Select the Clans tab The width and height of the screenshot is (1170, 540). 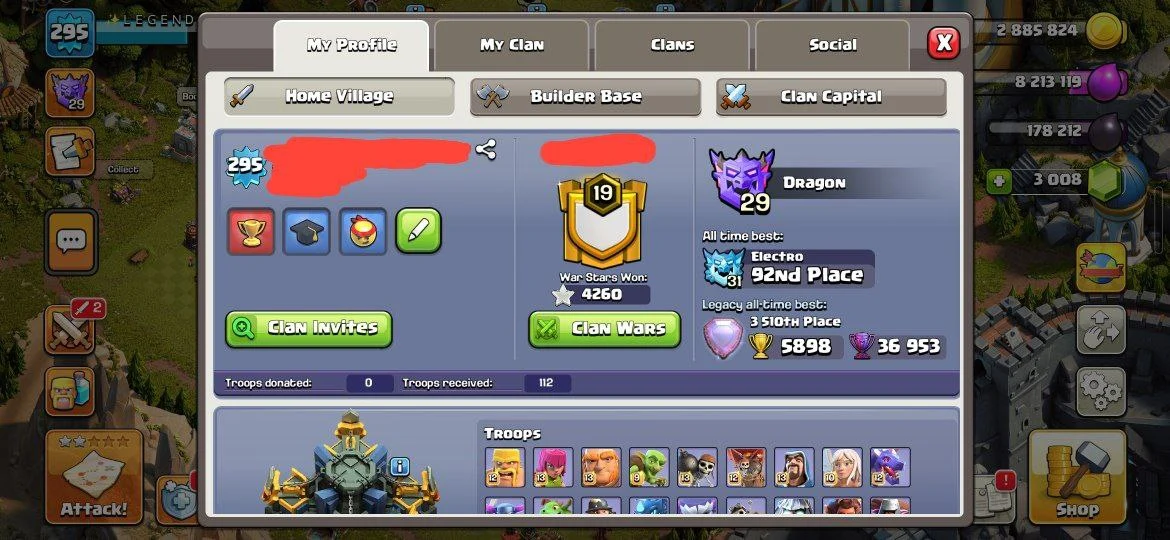672,45
